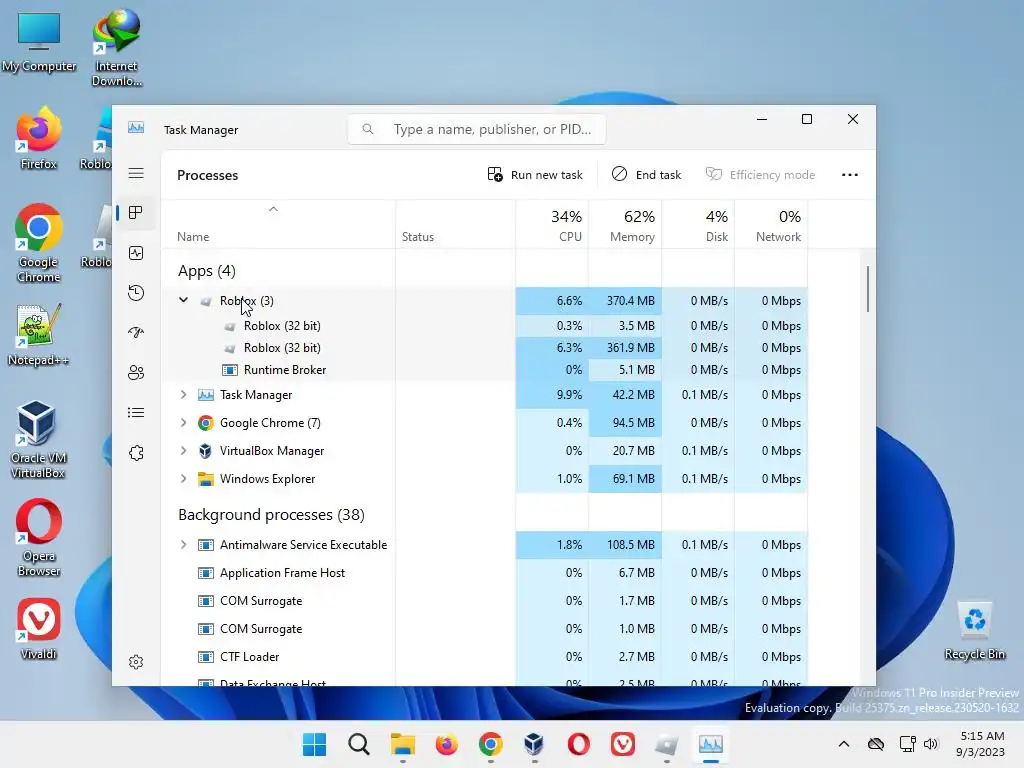Sort processes by the Memory column
The height and width of the screenshot is (768, 1024).
625,225
